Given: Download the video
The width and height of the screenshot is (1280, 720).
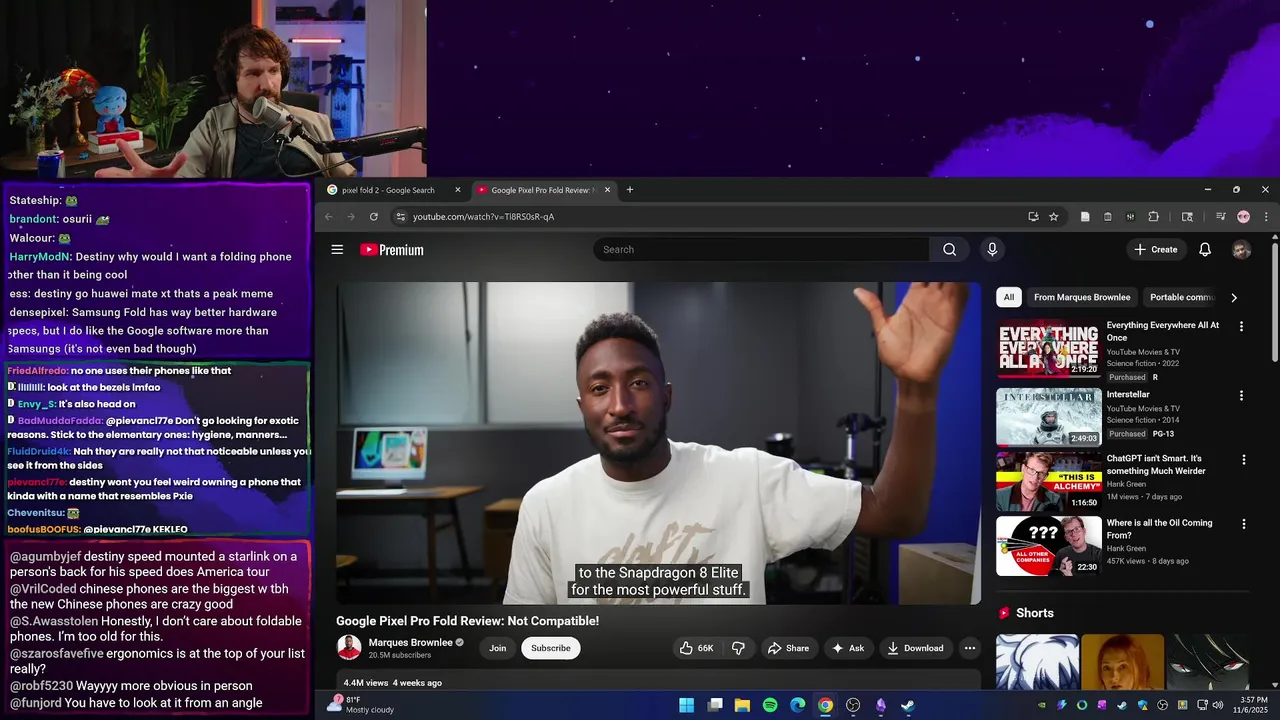Looking at the screenshot, I should tap(915, 648).
